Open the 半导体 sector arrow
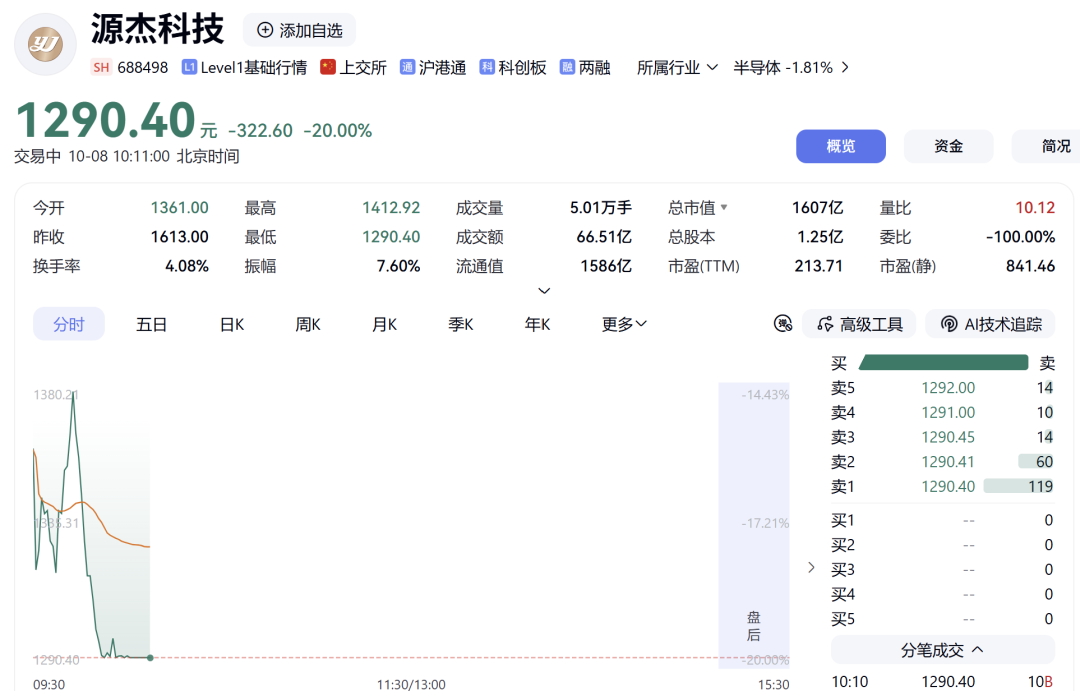This screenshot has width=1080, height=691. (845, 68)
